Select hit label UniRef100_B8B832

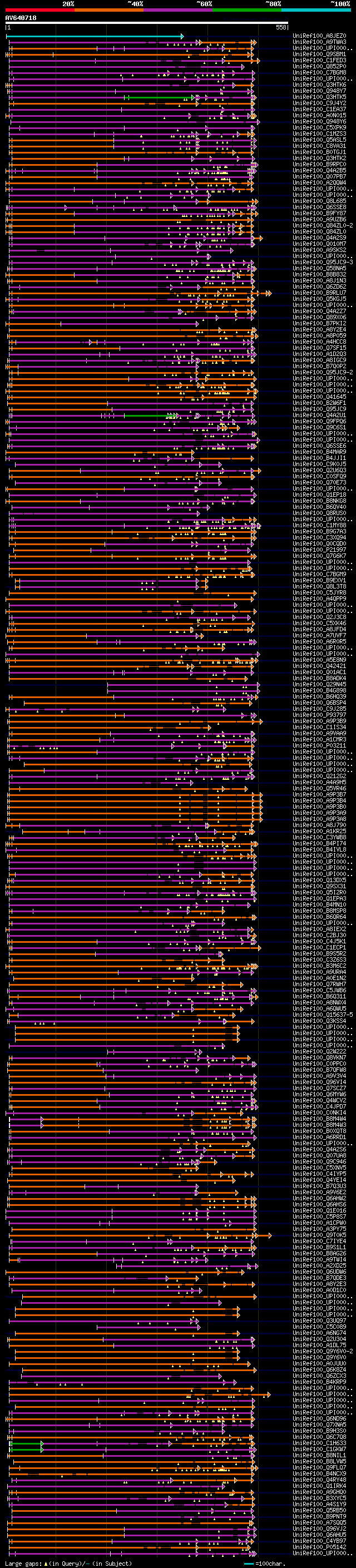coord(319,275)
